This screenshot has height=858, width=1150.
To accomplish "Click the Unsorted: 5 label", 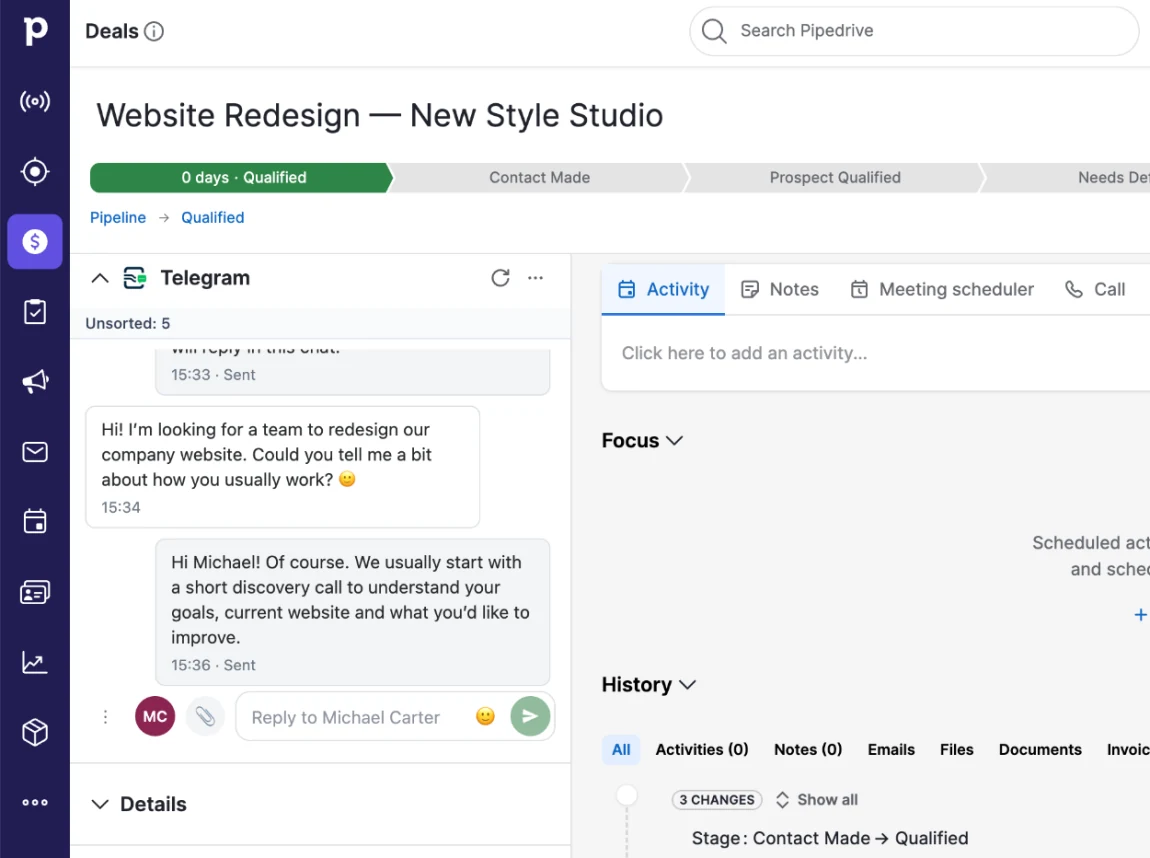I will pyautogui.click(x=128, y=323).
